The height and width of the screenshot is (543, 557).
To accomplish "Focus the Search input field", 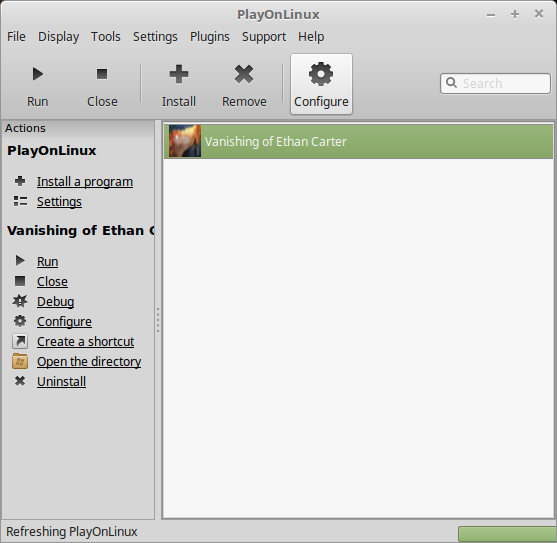I will click(495, 83).
